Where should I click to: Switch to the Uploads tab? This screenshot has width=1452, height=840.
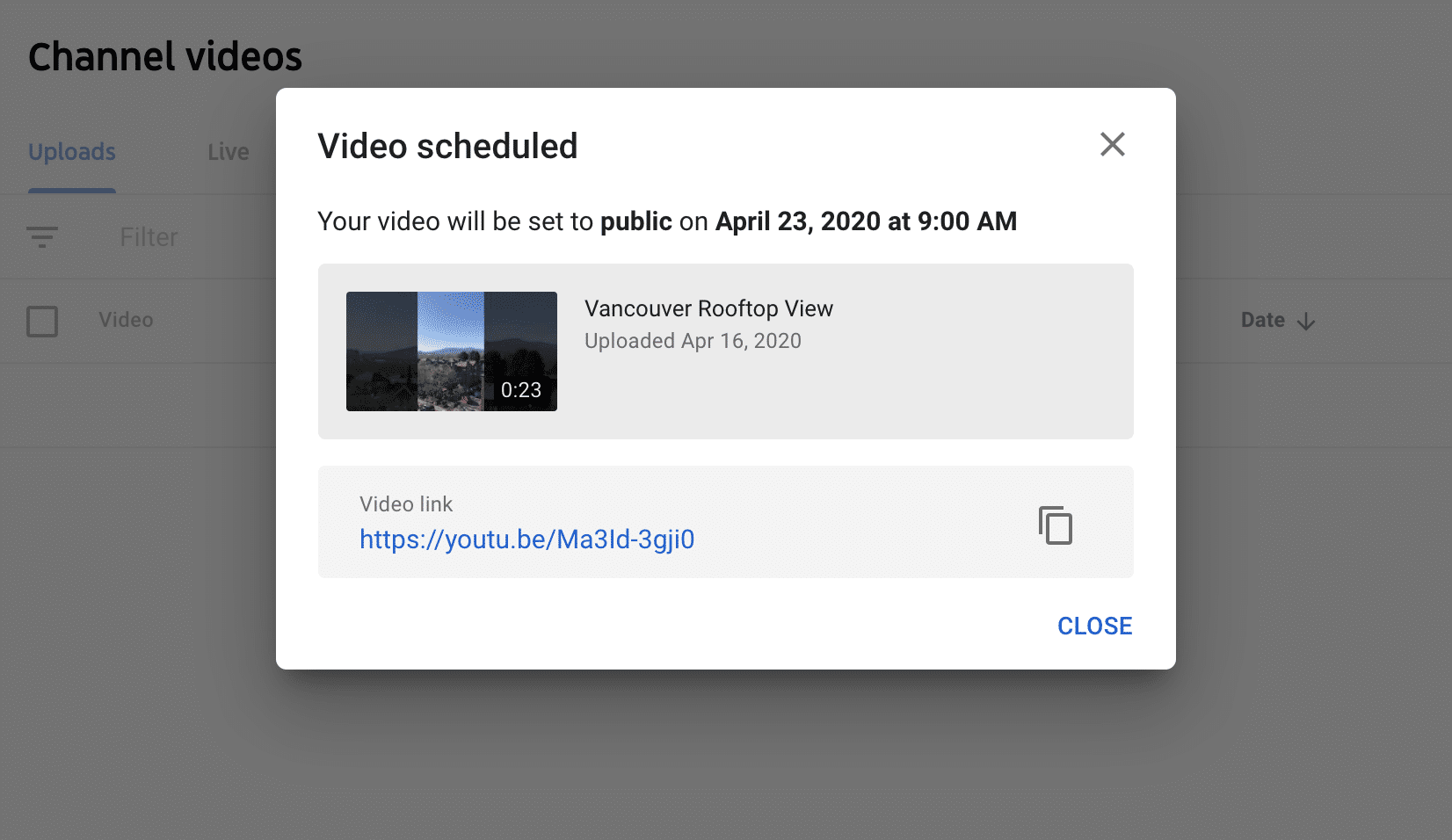tap(71, 151)
